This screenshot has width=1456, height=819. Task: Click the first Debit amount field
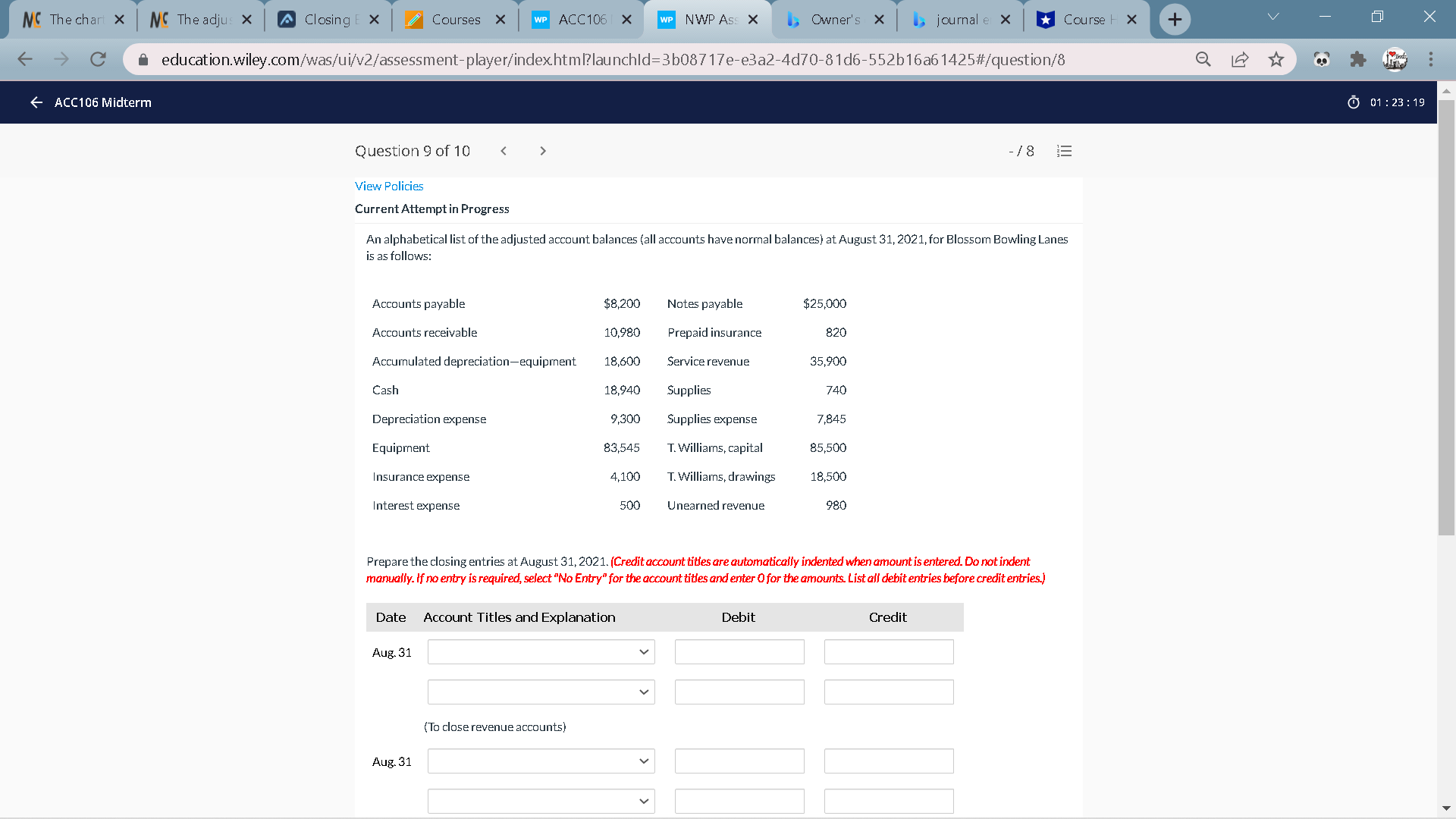pos(739,652)
